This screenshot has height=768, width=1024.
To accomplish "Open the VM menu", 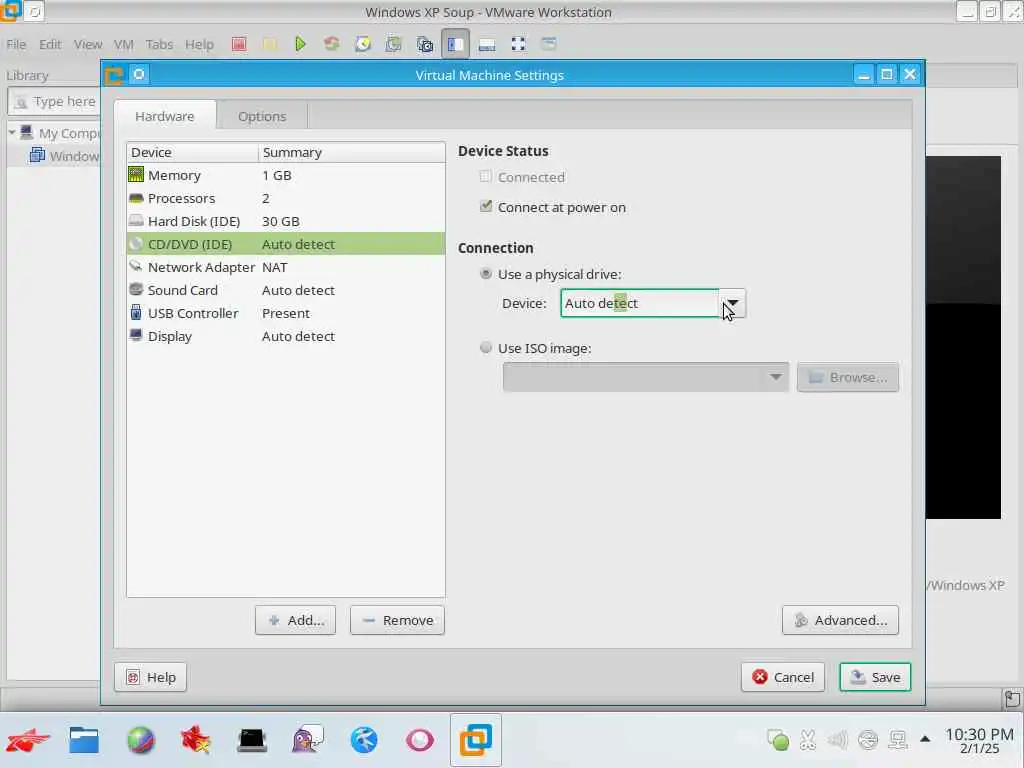I will [x=123, y=44].
